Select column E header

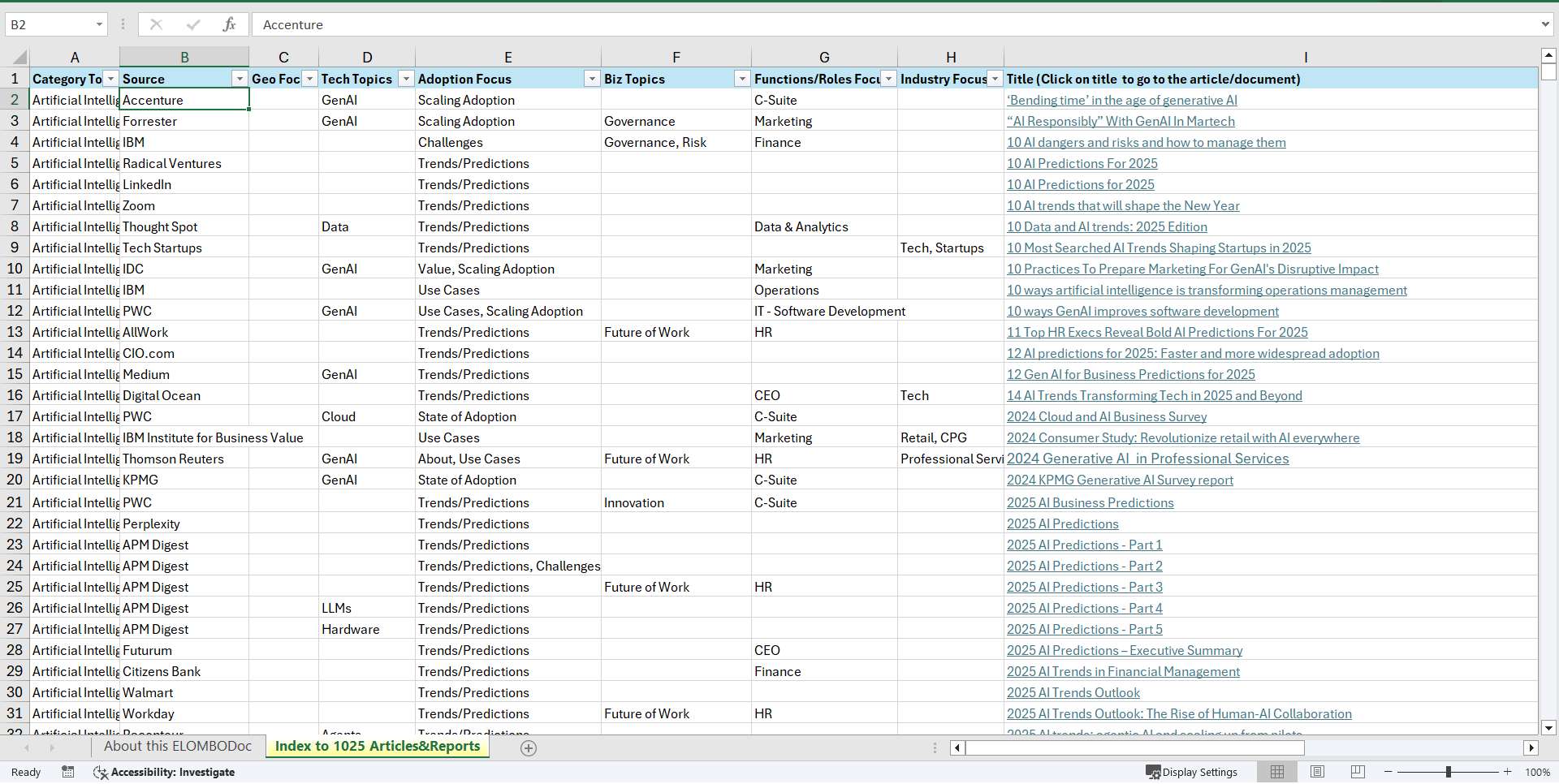[x=508, y=58]
